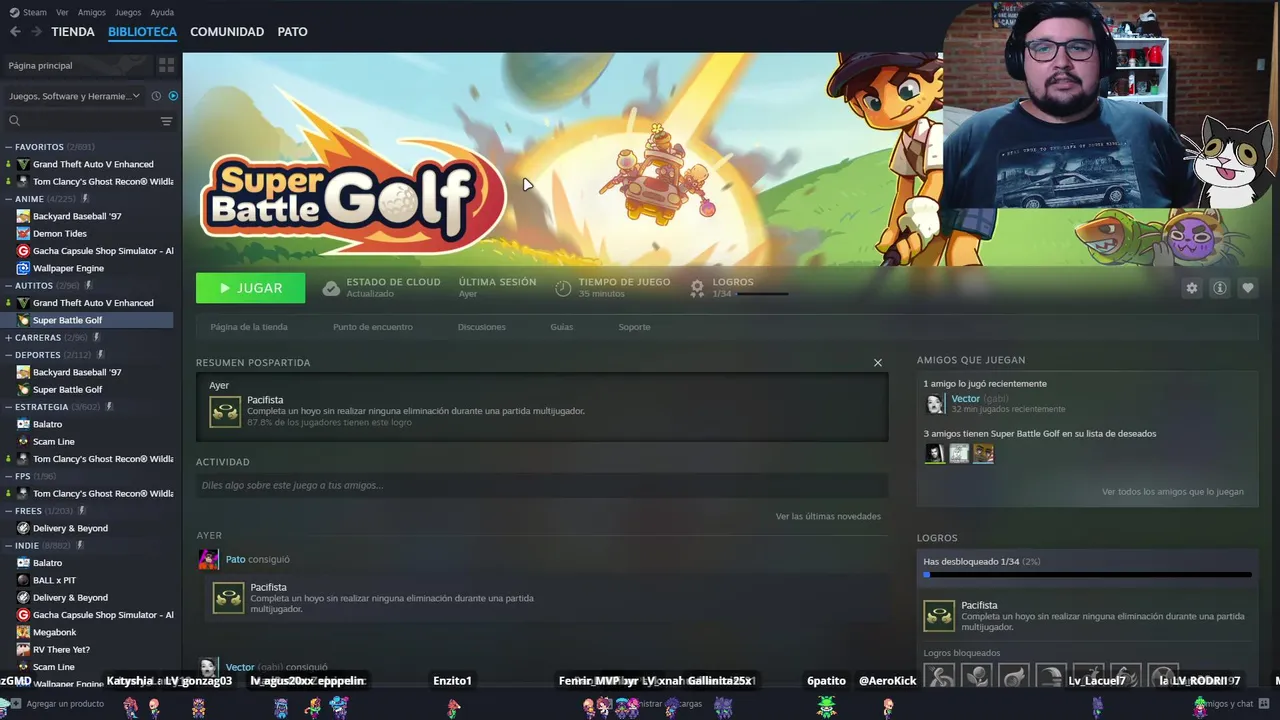
Task: Show game info with the info icon
Action: pyautogui.click(x=1219, y=288)
